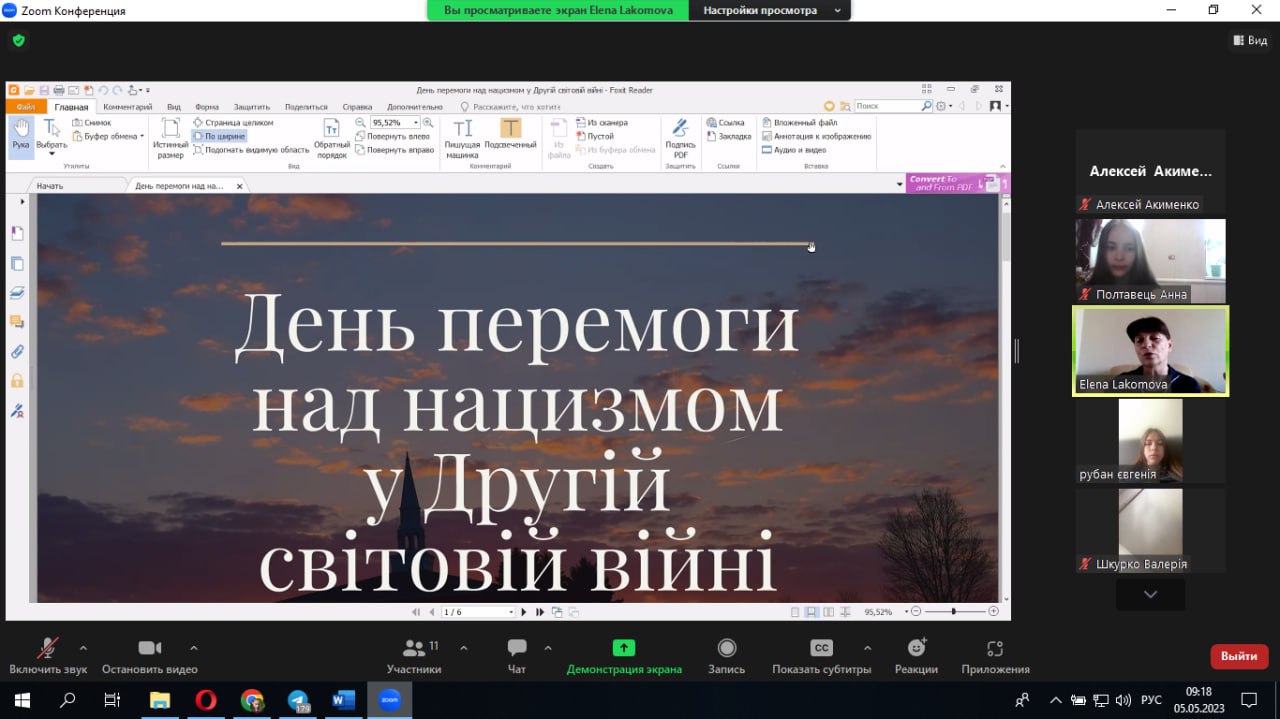Screen dimensions: 1280x719
Task: Expand video options arrow beside camera
Action: click(194, 647)
